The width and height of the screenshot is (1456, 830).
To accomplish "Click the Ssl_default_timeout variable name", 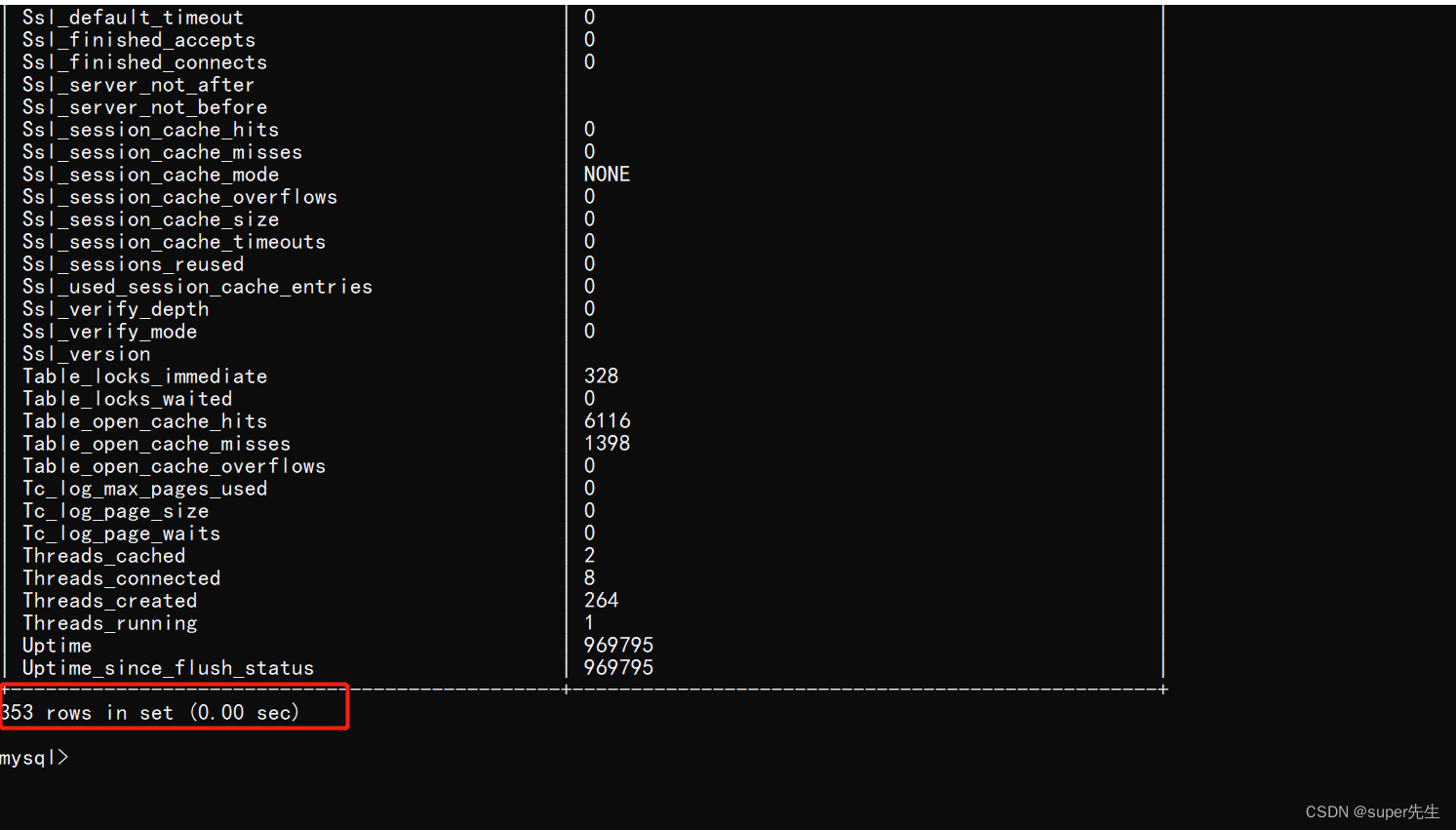I will 133,18.
